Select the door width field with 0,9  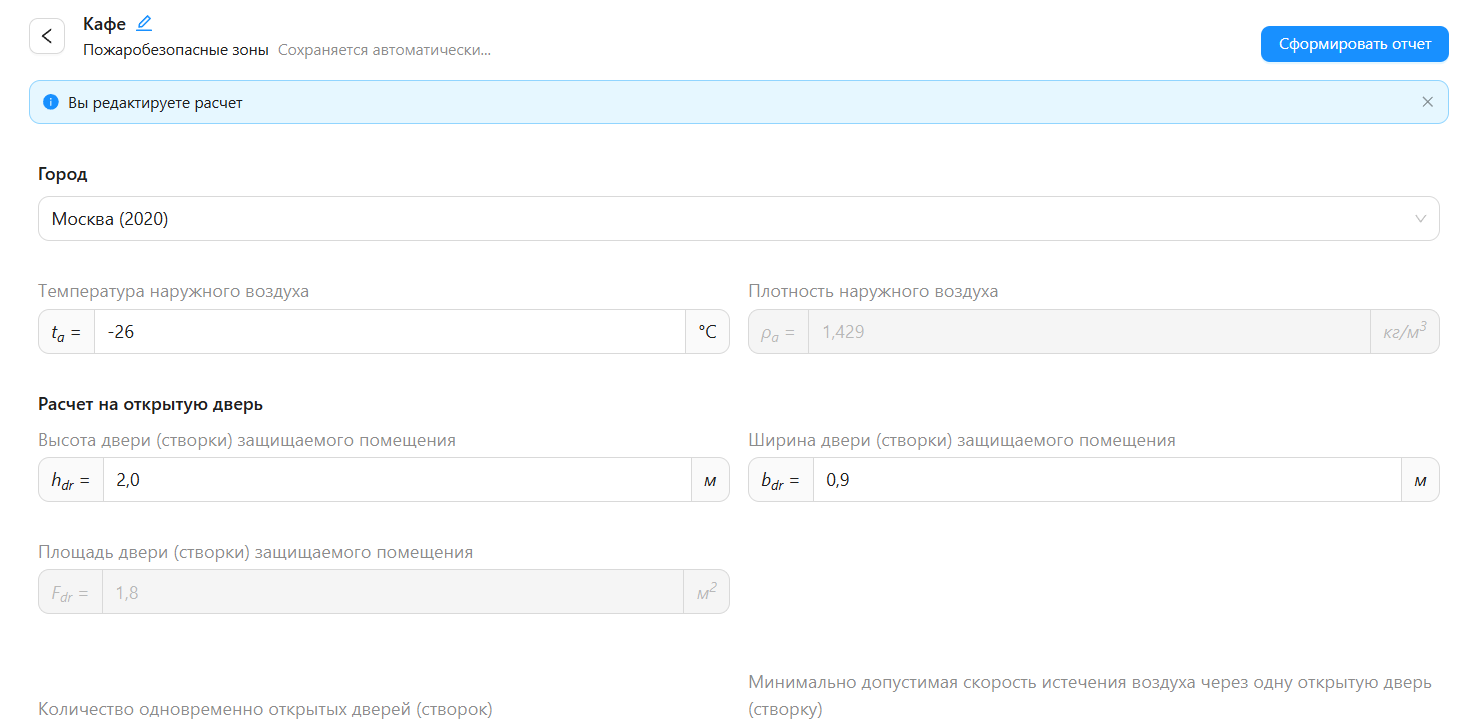pyautogui.click(x=1105, y=480)
